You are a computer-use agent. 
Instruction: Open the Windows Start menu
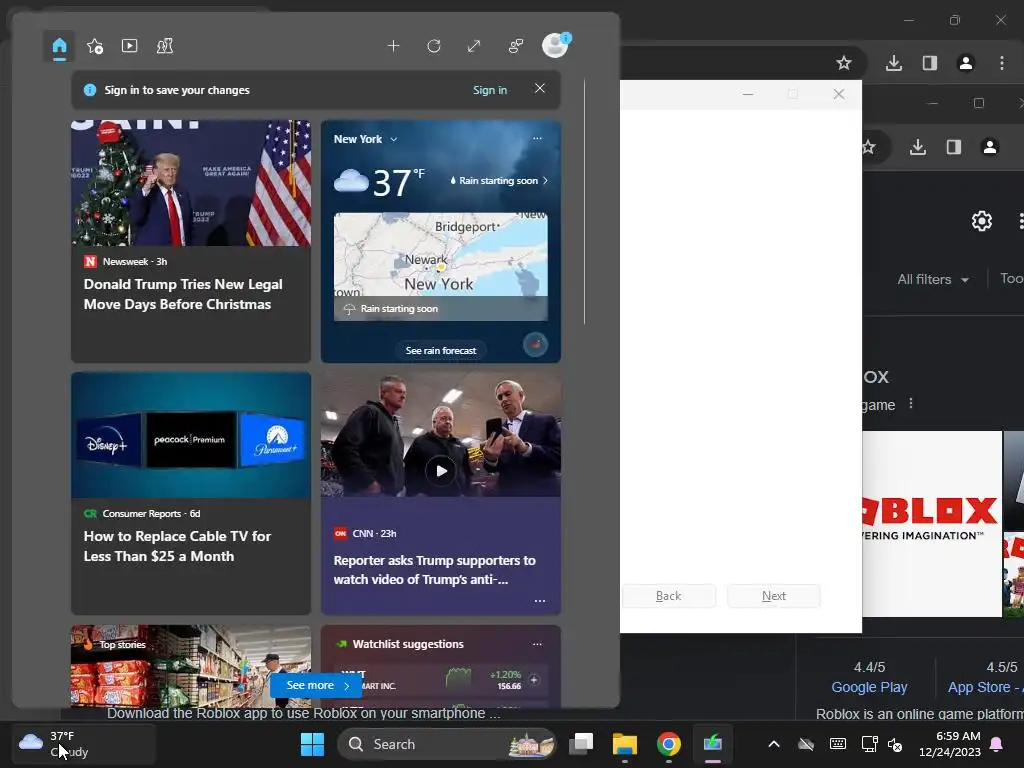click(312, 744)
